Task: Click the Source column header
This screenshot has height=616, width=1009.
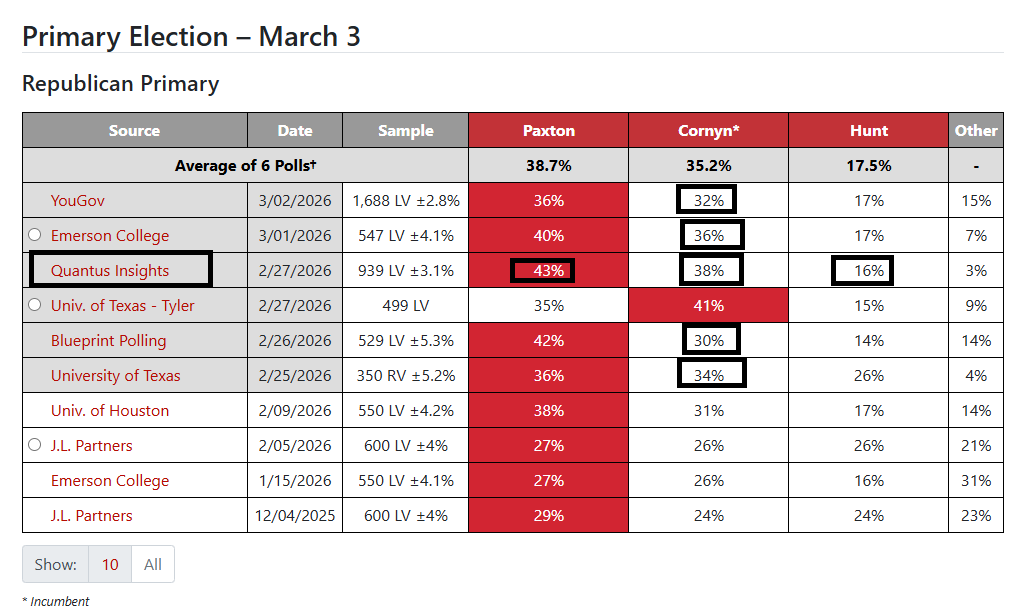Action: click(x=134, y=131)
